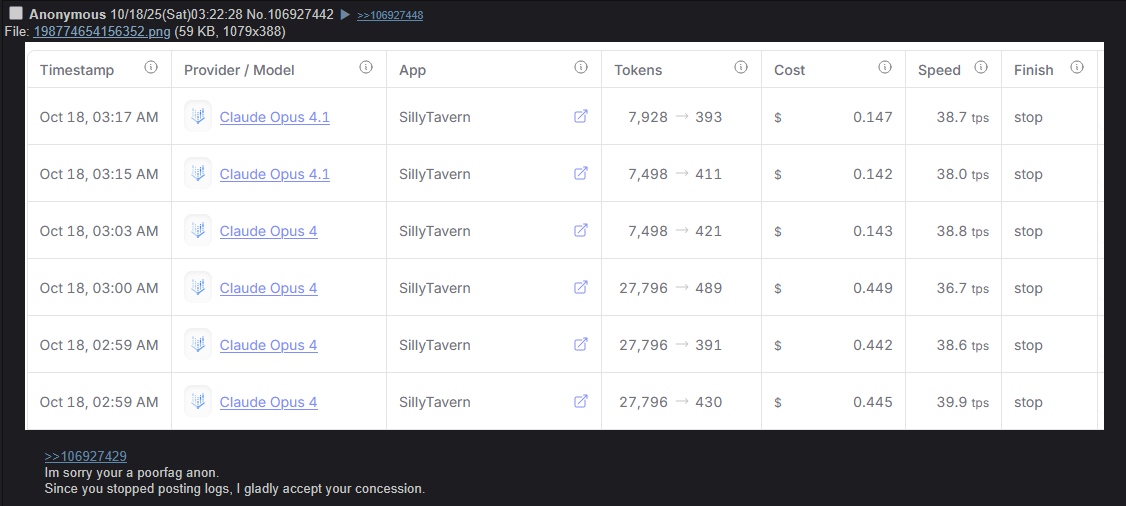Show info icon for Timestamp column
Screen dimensions: 1126x506
pyautogui.click(x=151, y=67)
